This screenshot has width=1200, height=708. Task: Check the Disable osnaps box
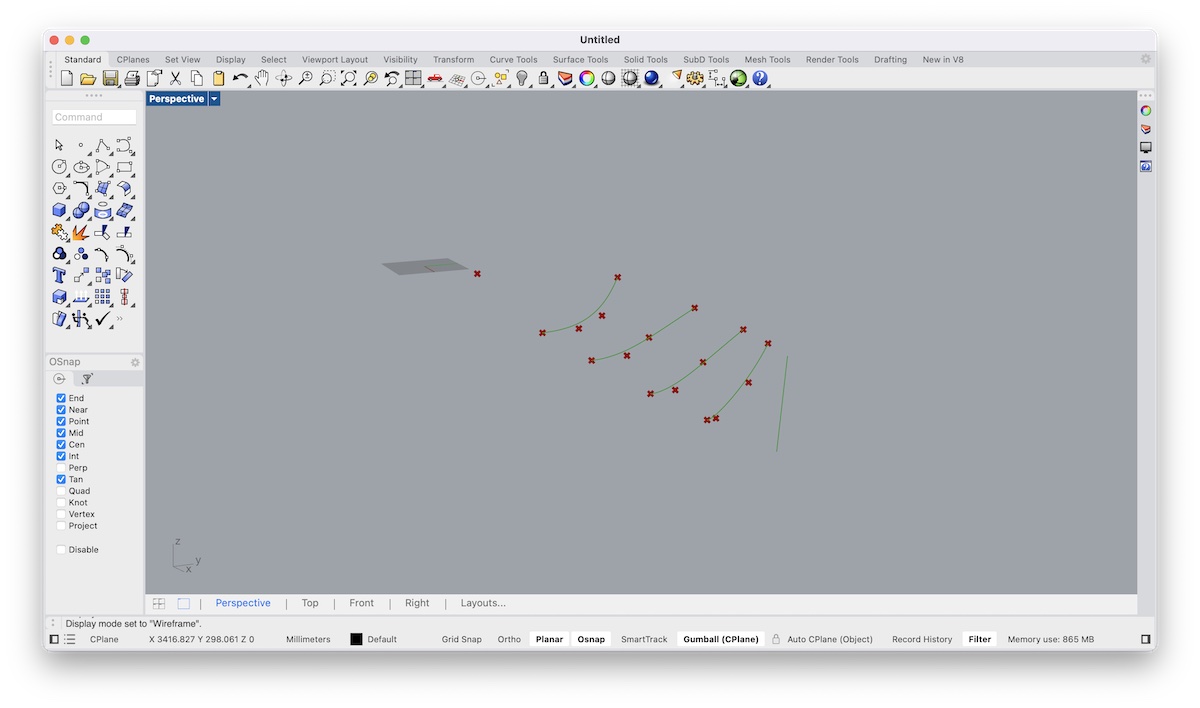pos(61,550)
